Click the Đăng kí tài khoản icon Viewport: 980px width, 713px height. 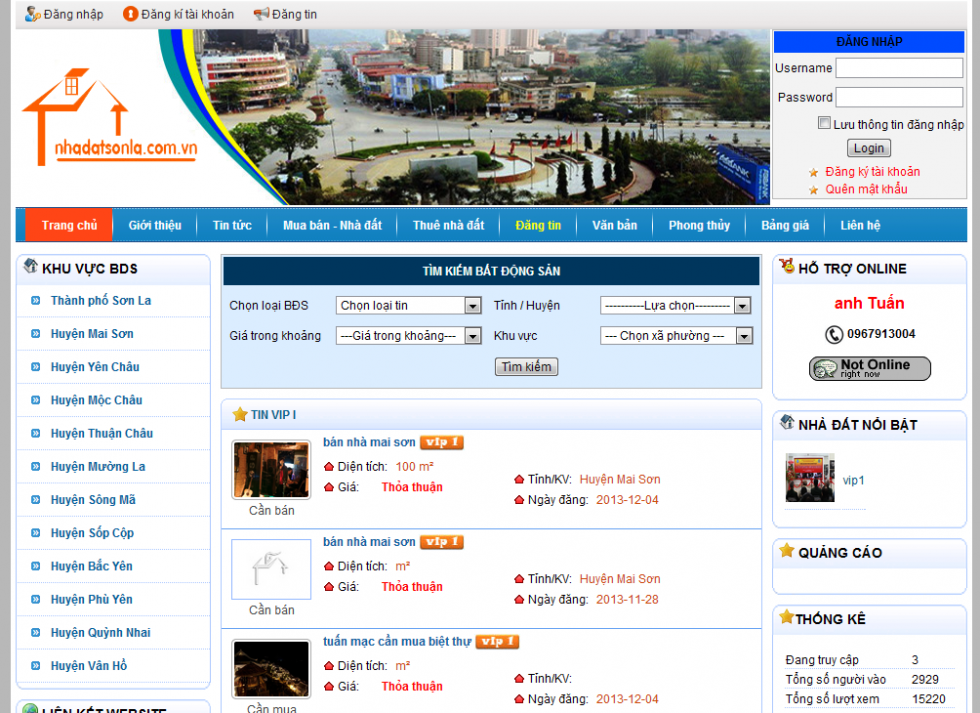point(130,14)
